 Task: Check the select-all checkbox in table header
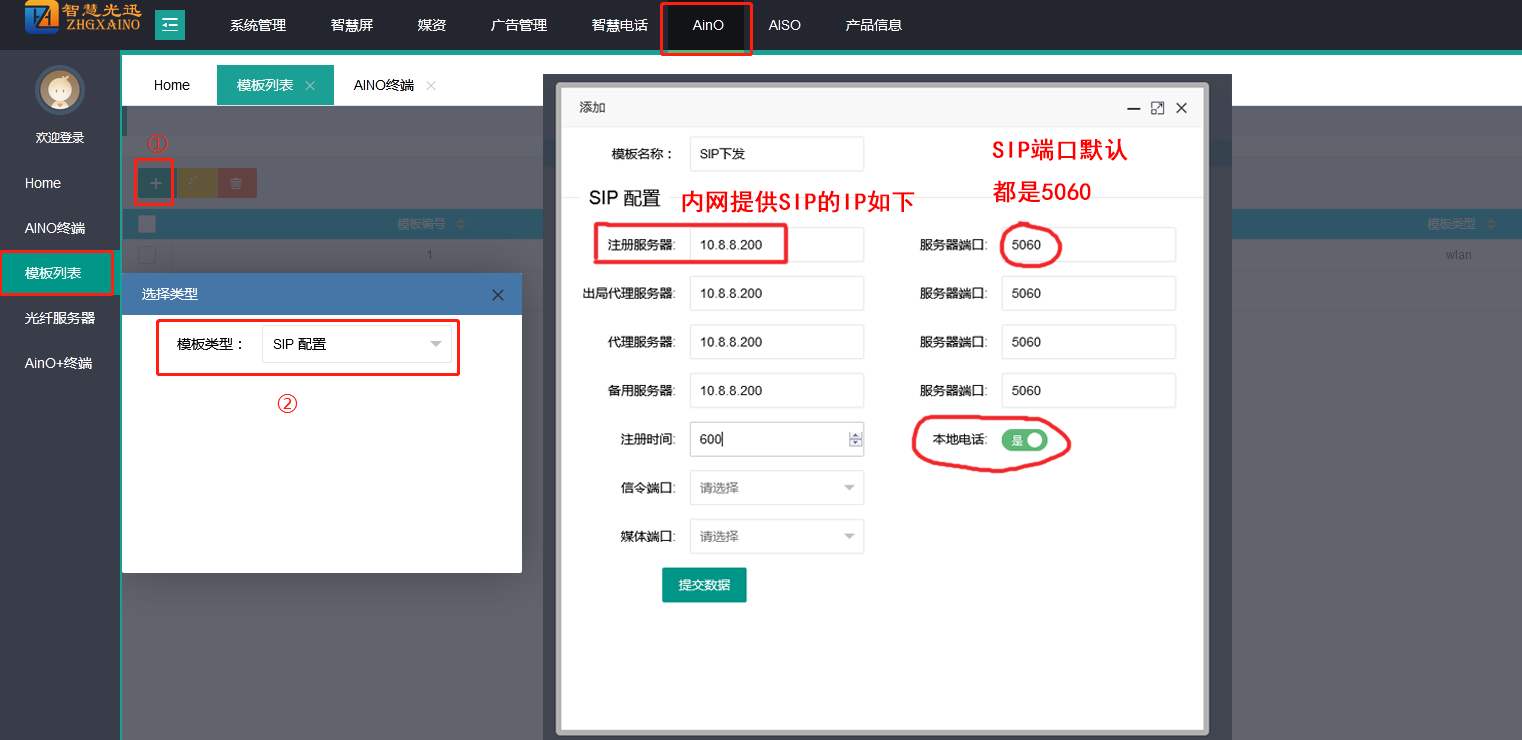point(147,224)
